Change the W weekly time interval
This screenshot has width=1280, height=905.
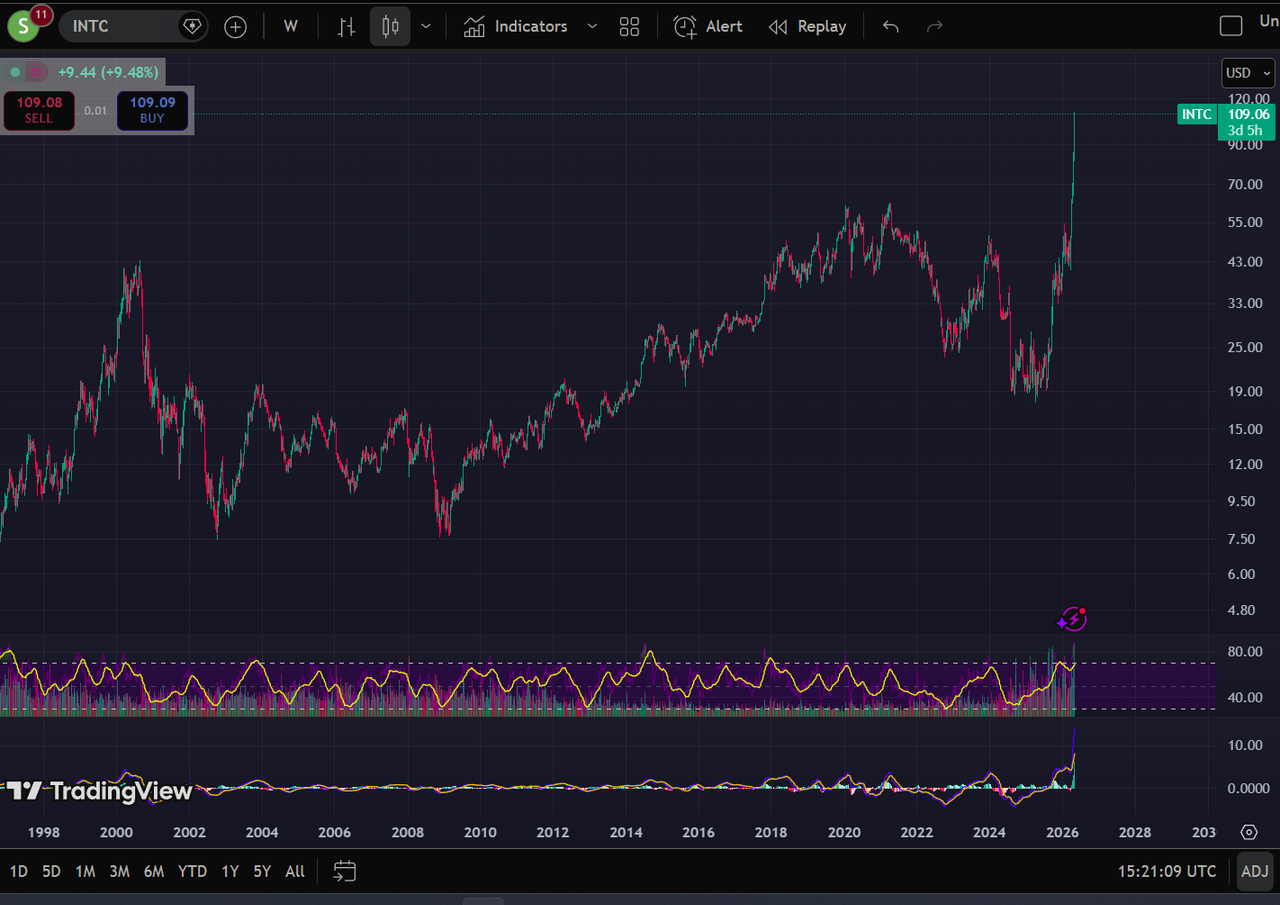pos(291,26)
